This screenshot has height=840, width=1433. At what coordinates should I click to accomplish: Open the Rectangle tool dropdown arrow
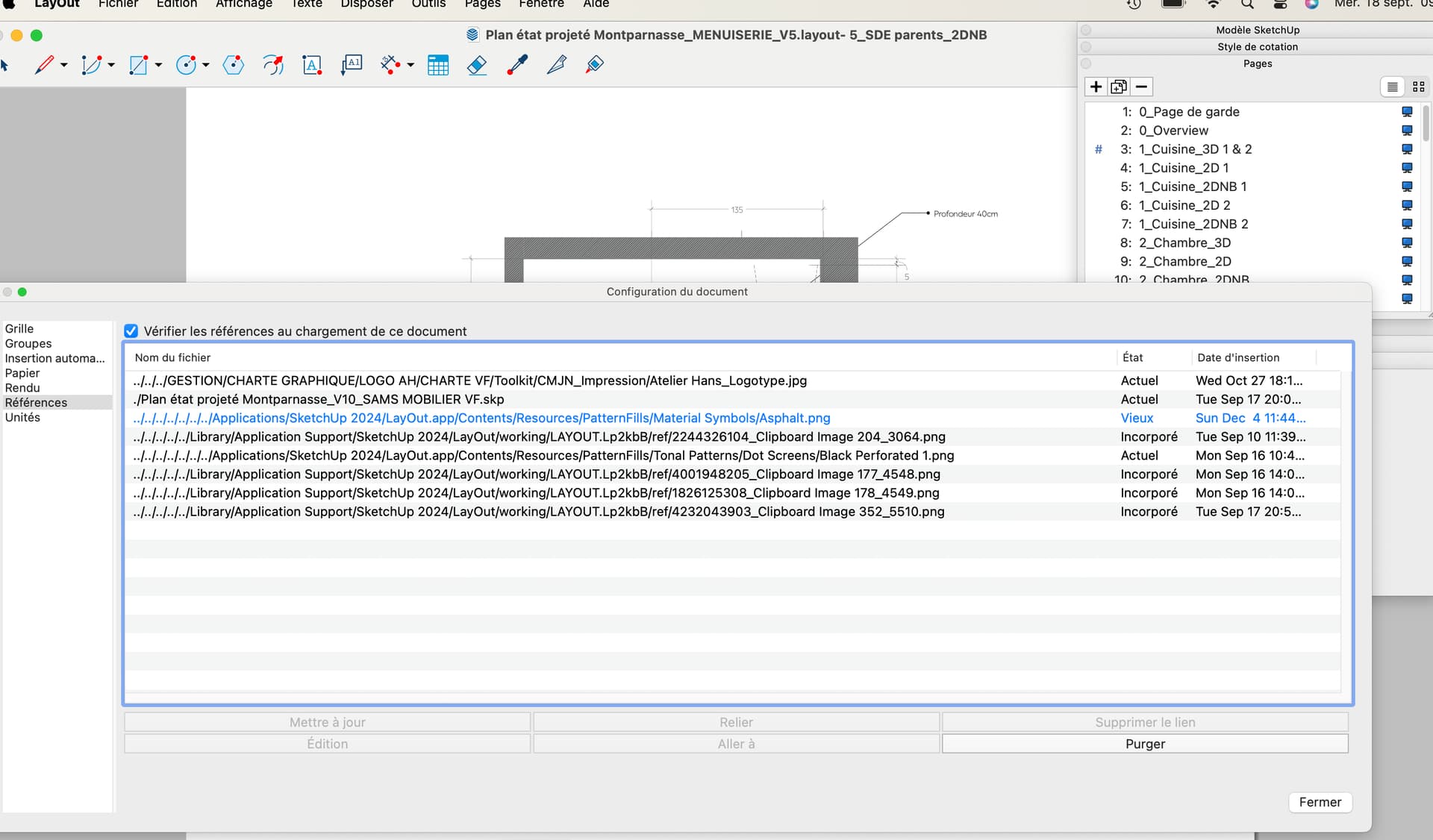(x=158, y=65)
